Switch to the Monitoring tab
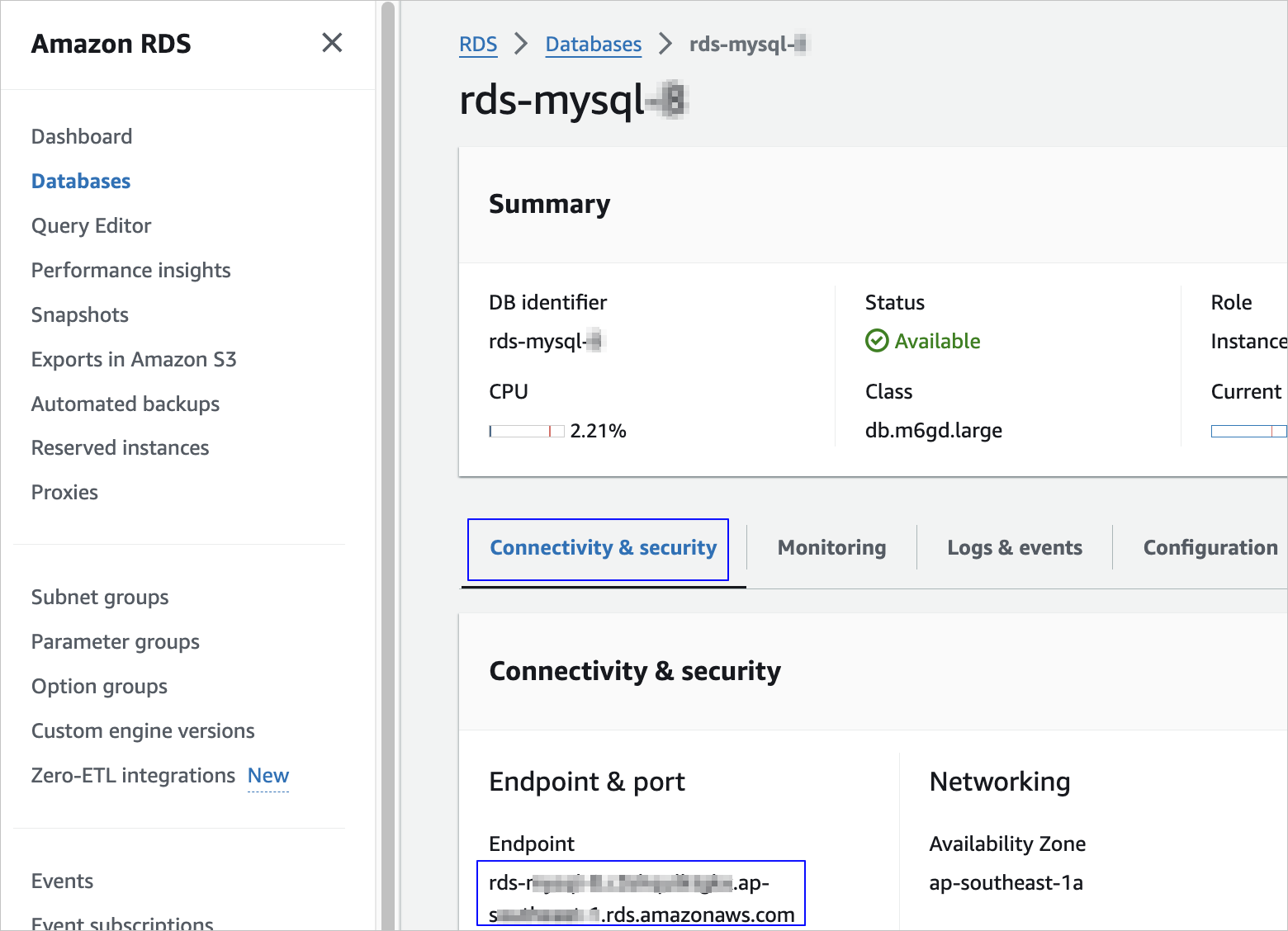The height and width of the screenshot is (931, 1288). click(x=831, y=547)
